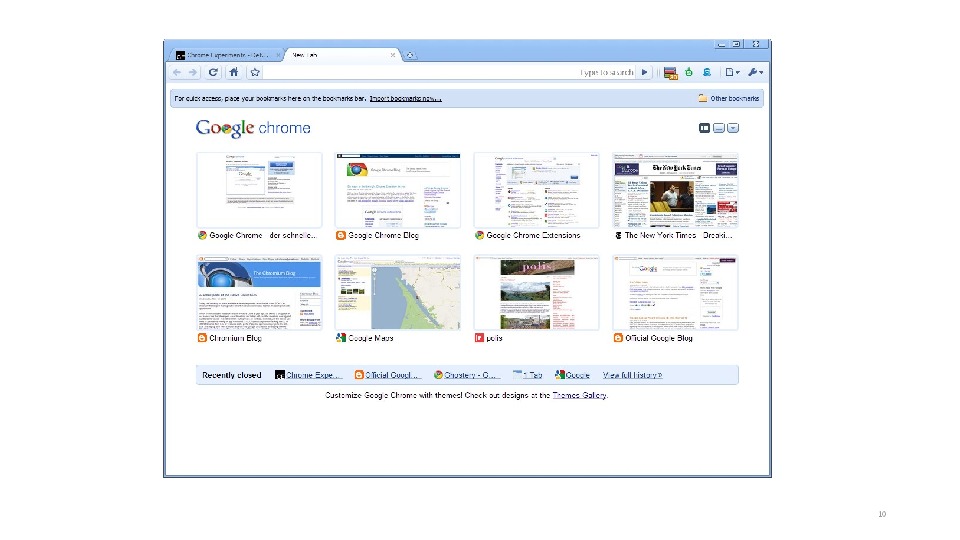Viewport: 960px width, 540px height.
Task: Click the polis title link
Action: [495, 338]
